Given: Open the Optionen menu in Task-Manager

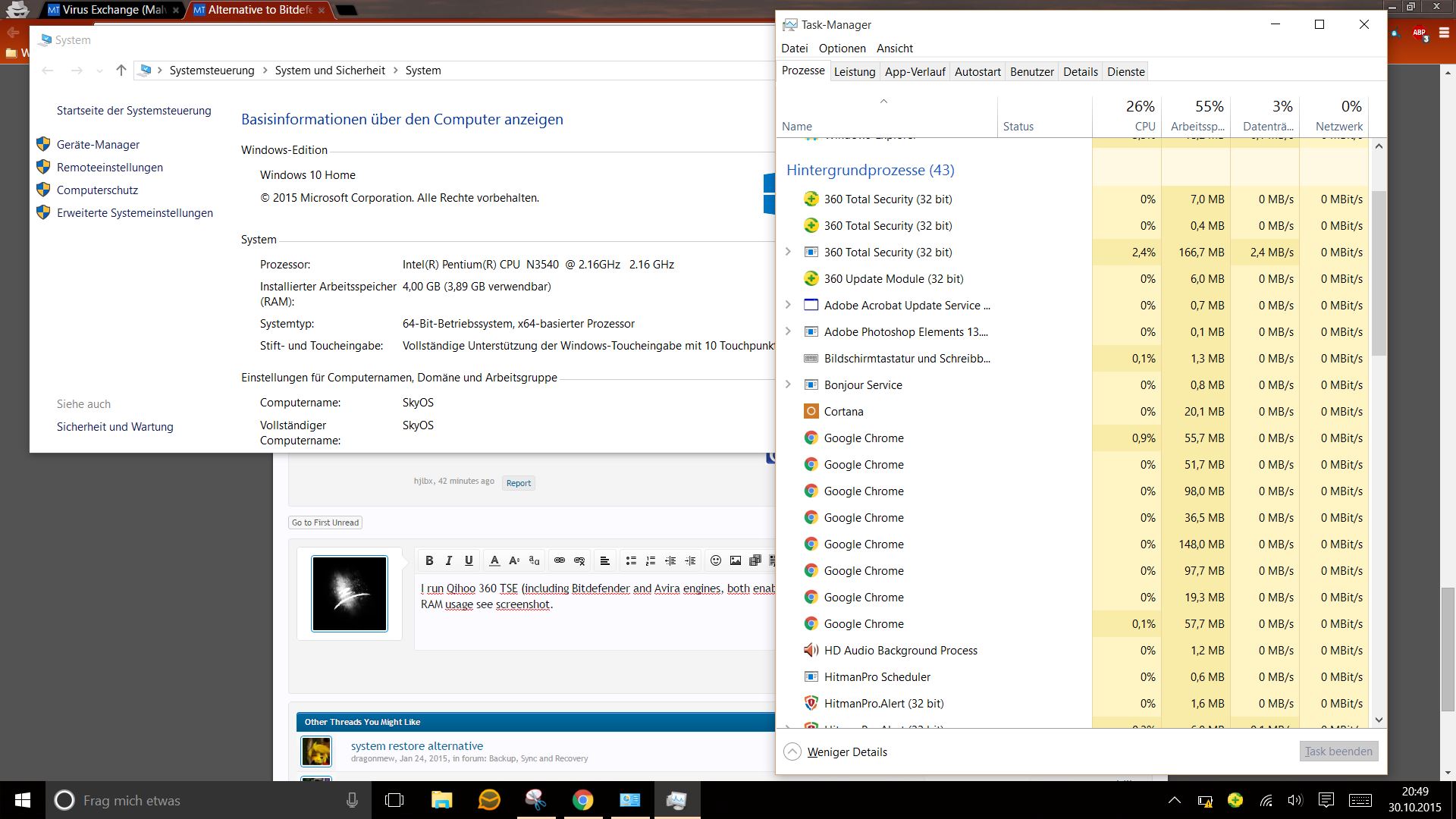Looking at the screenshot, I should pyautogui.click(x=842, y=48).
